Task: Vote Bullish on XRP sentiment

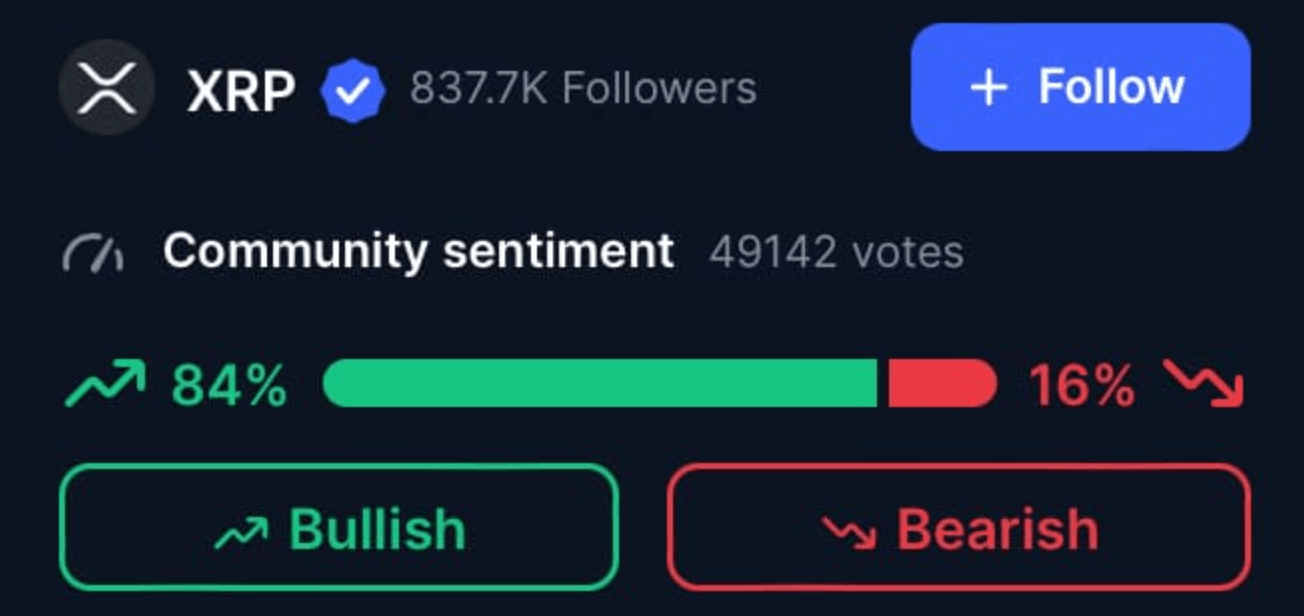Action: pyautogui.click(x=339, y=527)
